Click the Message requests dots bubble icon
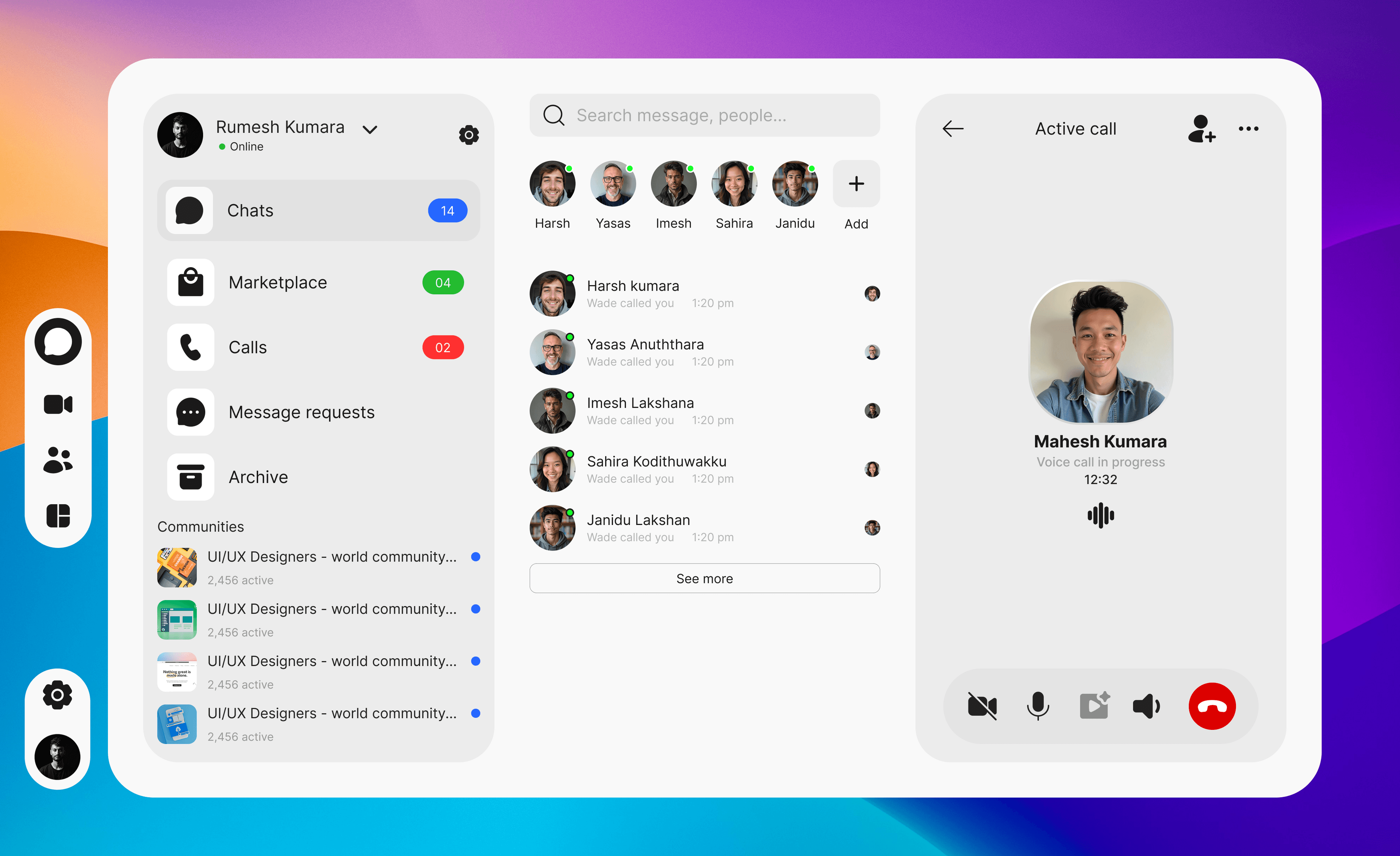Screen dimensions: 1400x856 [191, 412]
